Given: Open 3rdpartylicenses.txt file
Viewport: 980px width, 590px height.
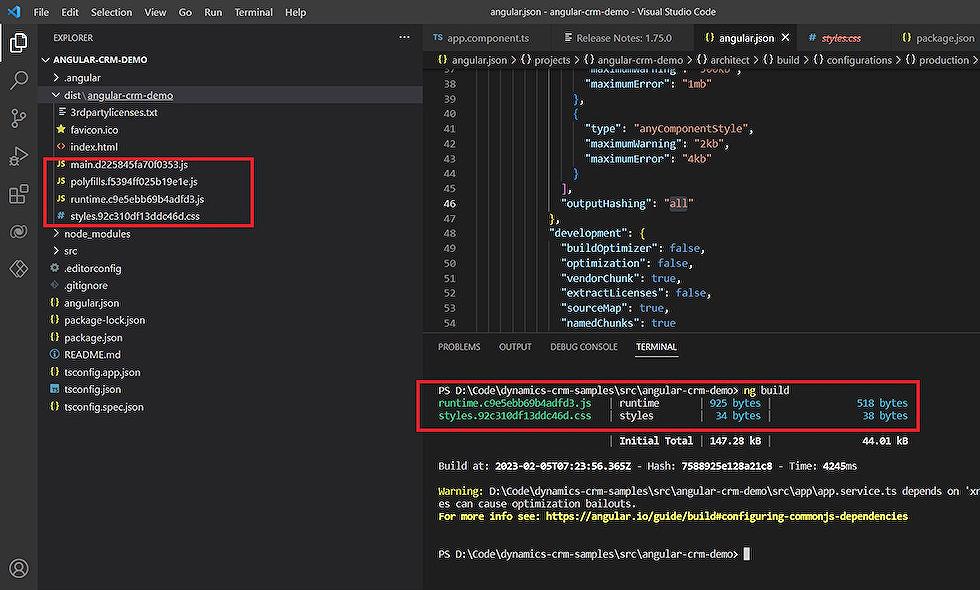Looking at the screenshot, I should click(114, 112).
